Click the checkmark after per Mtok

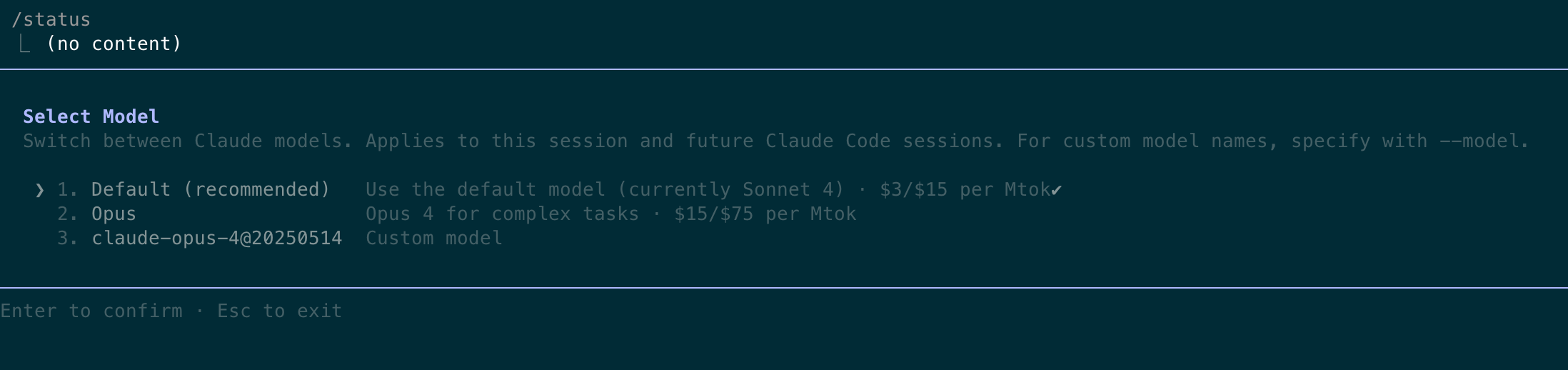tap(1057, 190)
